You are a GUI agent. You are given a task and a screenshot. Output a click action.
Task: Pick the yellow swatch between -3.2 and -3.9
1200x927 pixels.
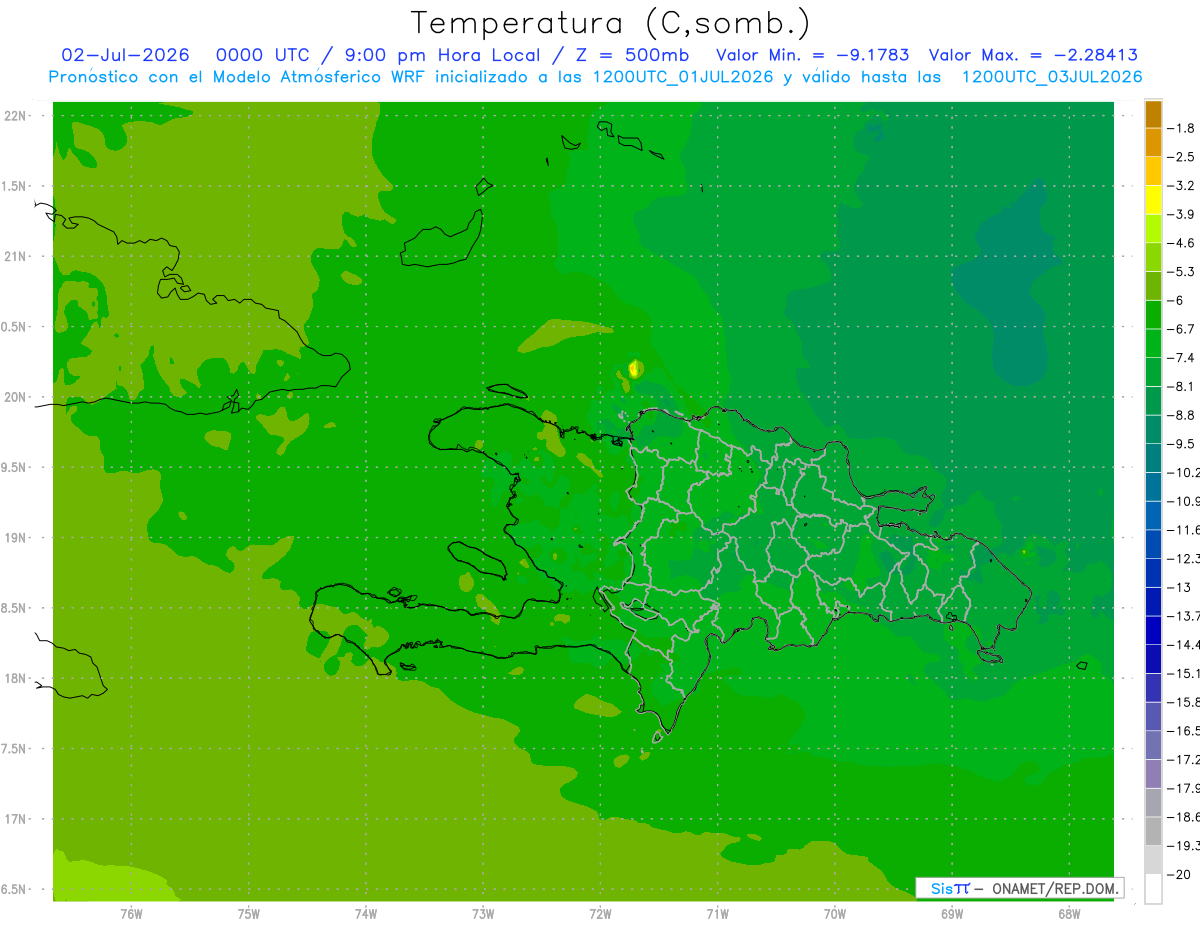coord(1153,200)
